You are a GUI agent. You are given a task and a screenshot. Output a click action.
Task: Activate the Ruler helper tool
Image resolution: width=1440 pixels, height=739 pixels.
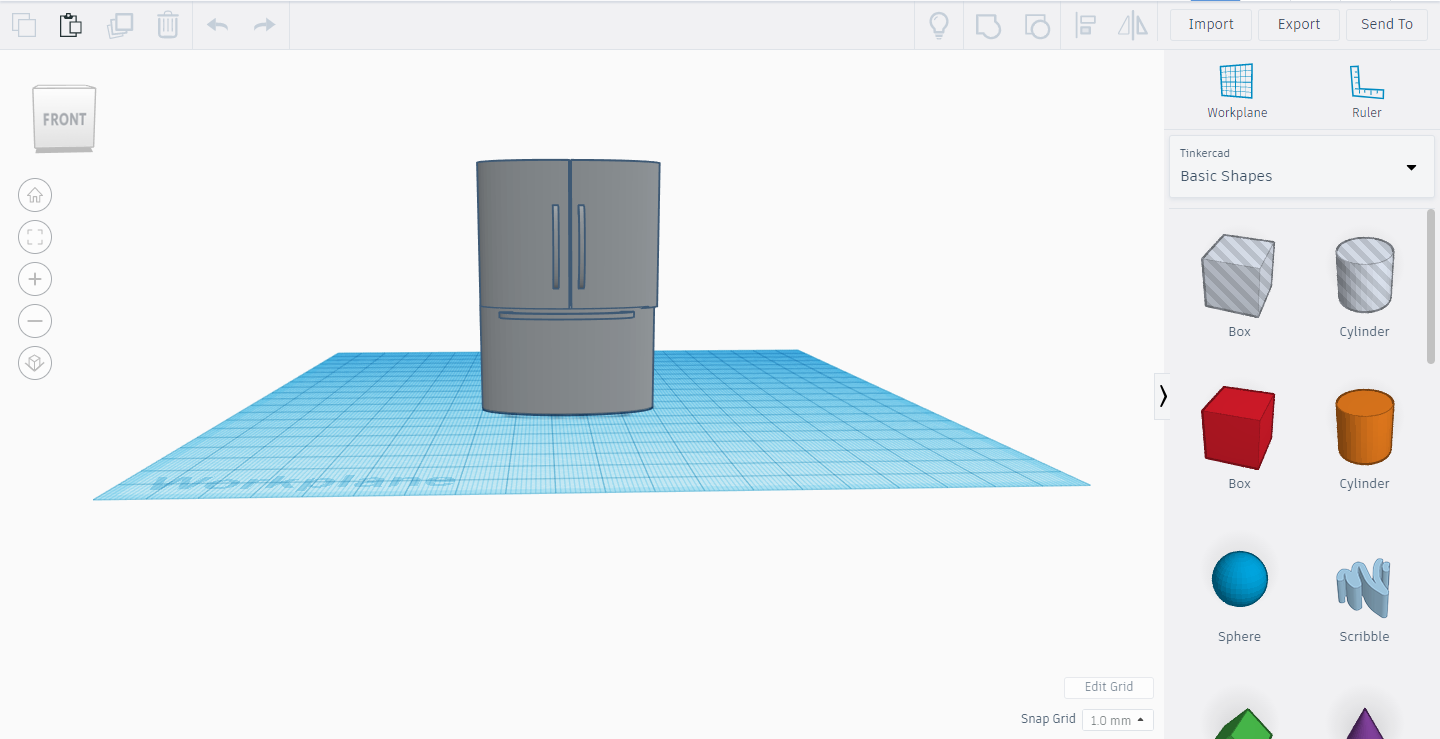tap(1367, 90)
